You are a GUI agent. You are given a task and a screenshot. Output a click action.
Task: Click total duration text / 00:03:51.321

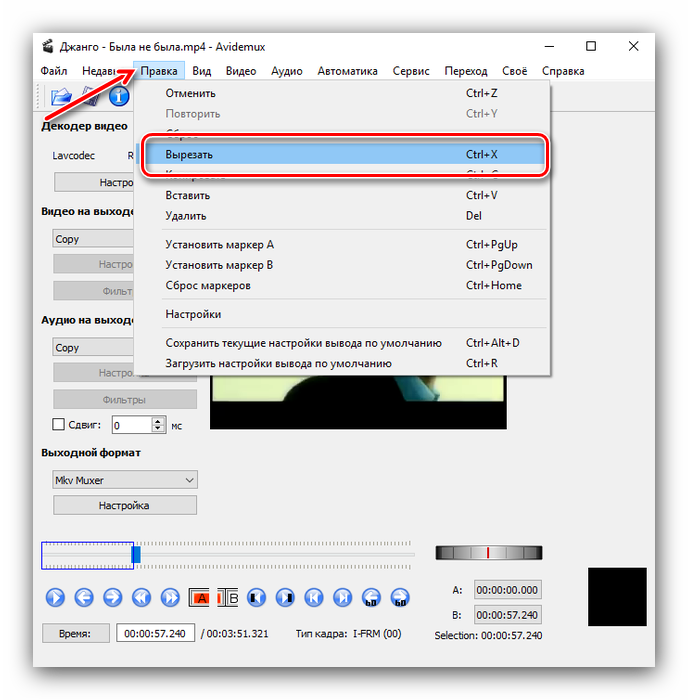tap(235, 634)
